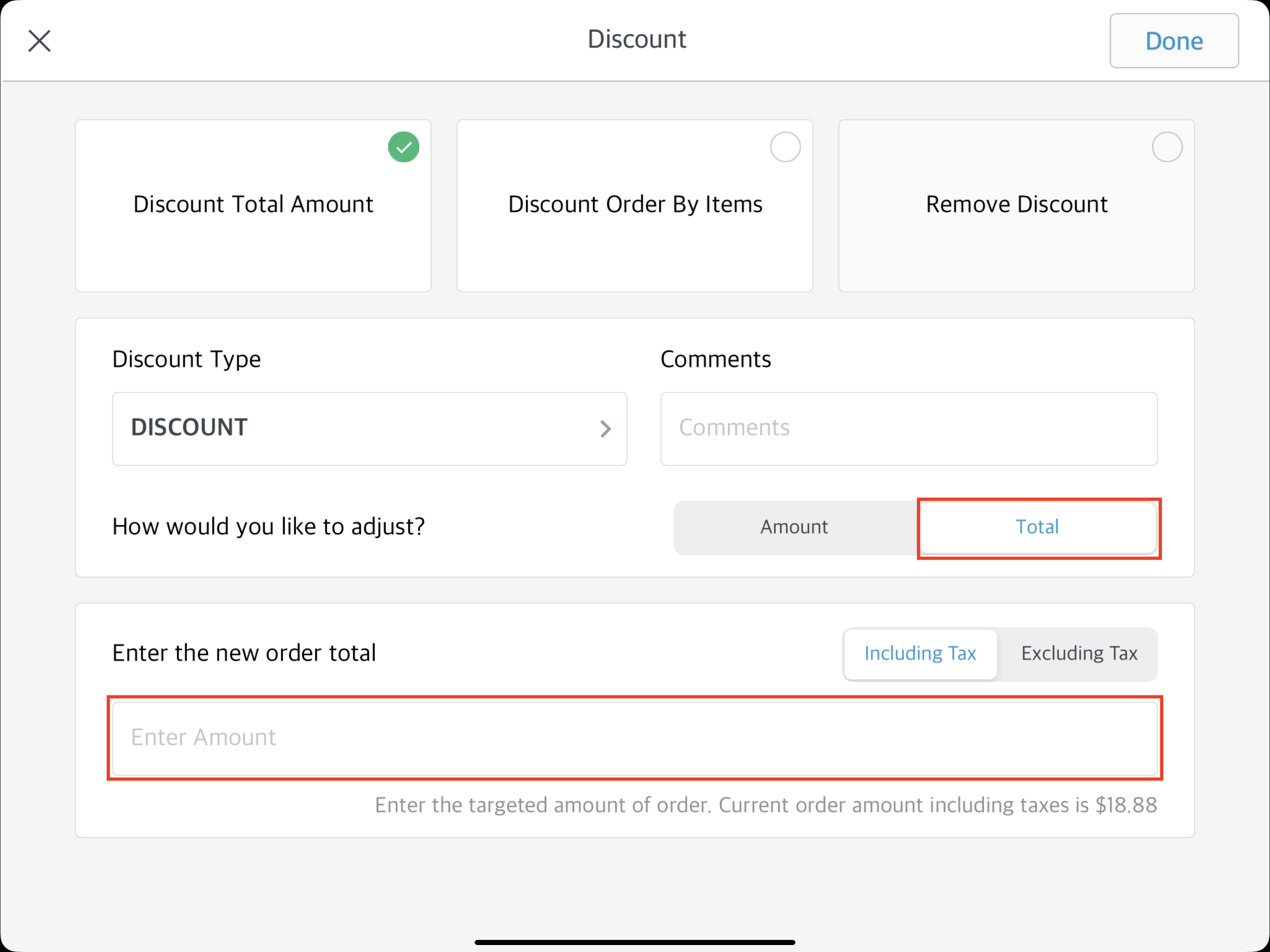The width and height of the screenshot is (1270, 952).
Task: Switch adjustment mode to Amount
Action: click(x=794, y=527)
